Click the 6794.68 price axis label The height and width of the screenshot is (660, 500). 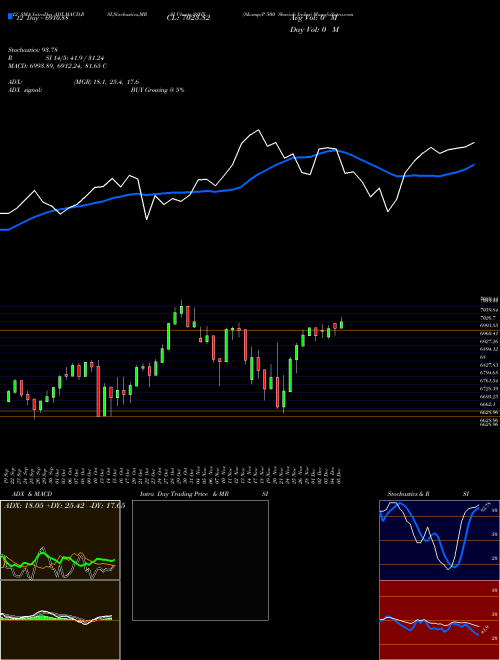click(x=489, y=373)
